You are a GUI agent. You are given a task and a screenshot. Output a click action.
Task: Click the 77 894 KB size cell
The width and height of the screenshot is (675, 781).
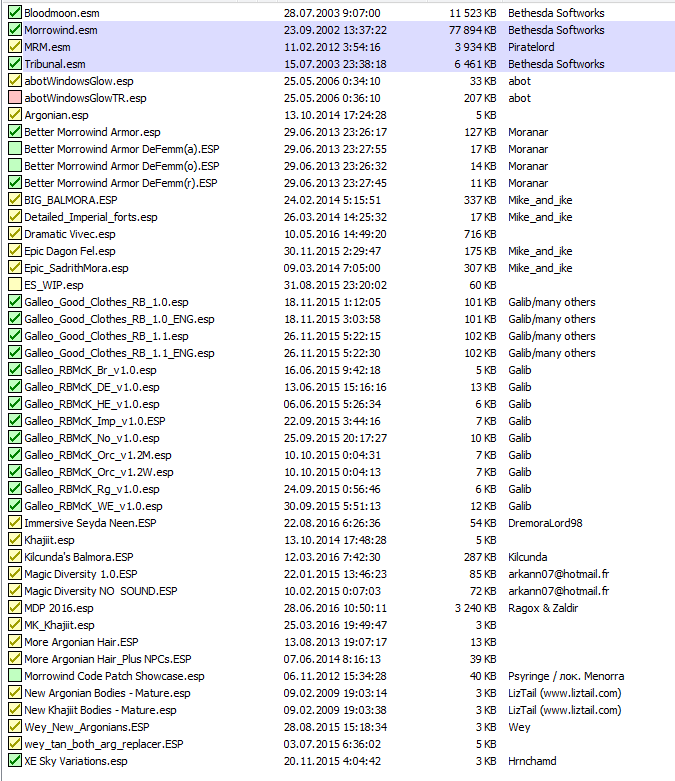[x=473, y=30]
